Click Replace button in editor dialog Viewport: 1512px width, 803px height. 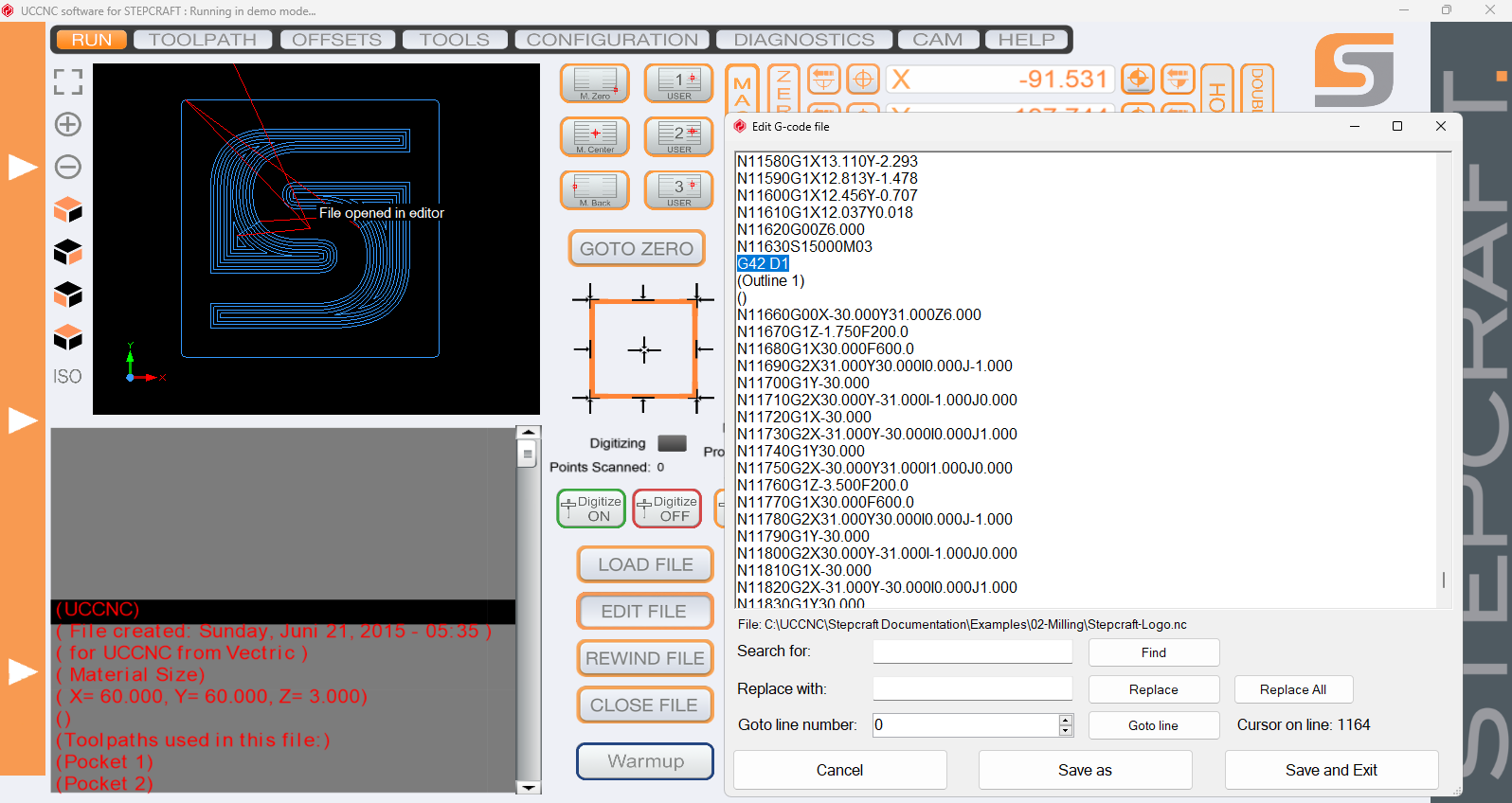pos(1154,689)
